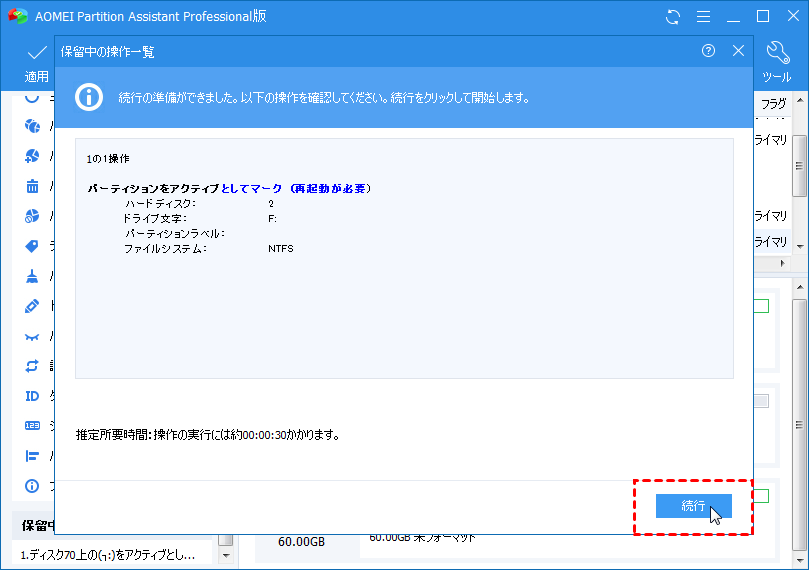Open the hamburger menu in title bar
The width and height of the screenshot is (809, 570).
tap(703, 17)
